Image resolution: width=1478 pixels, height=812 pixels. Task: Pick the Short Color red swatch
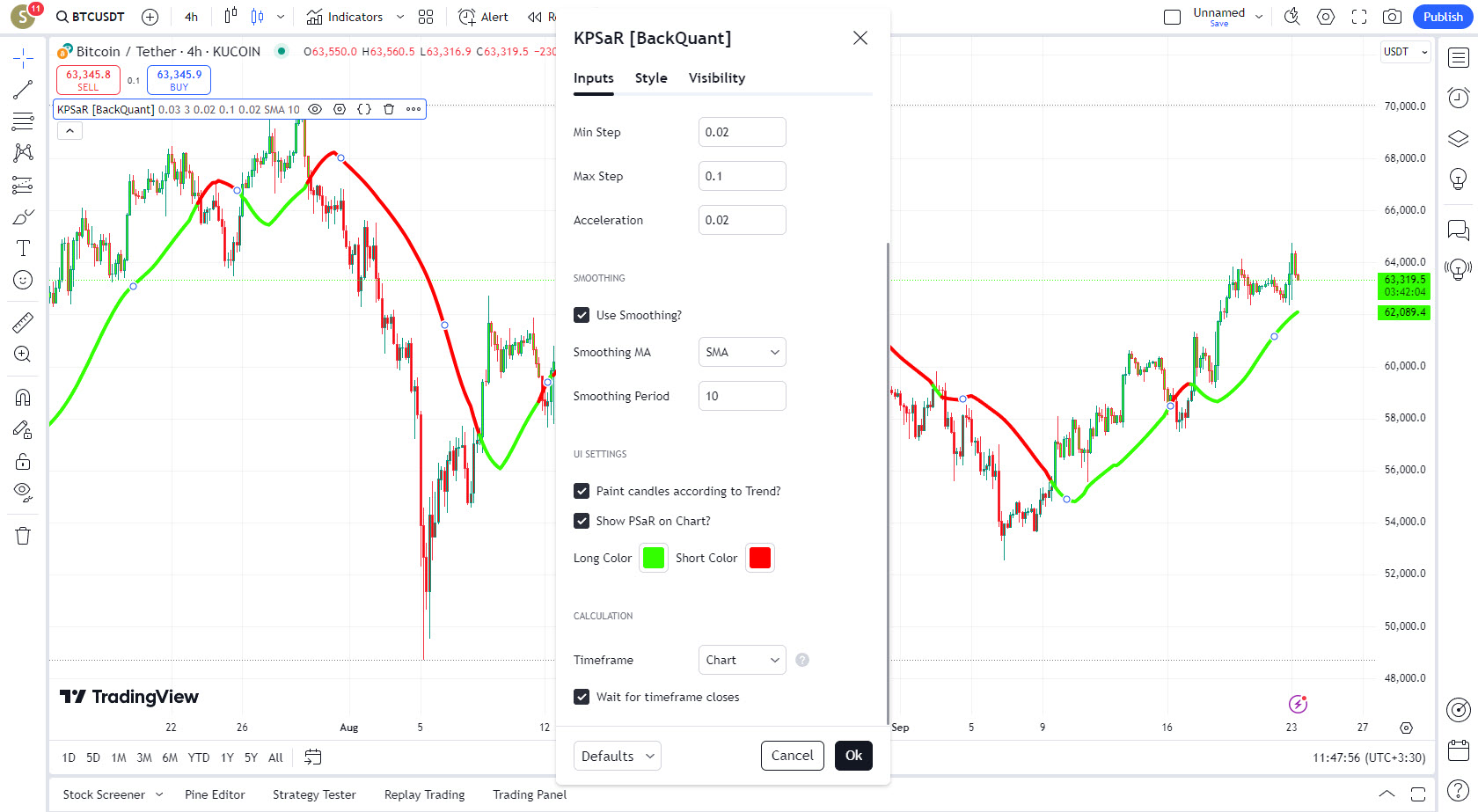[760, 558]
